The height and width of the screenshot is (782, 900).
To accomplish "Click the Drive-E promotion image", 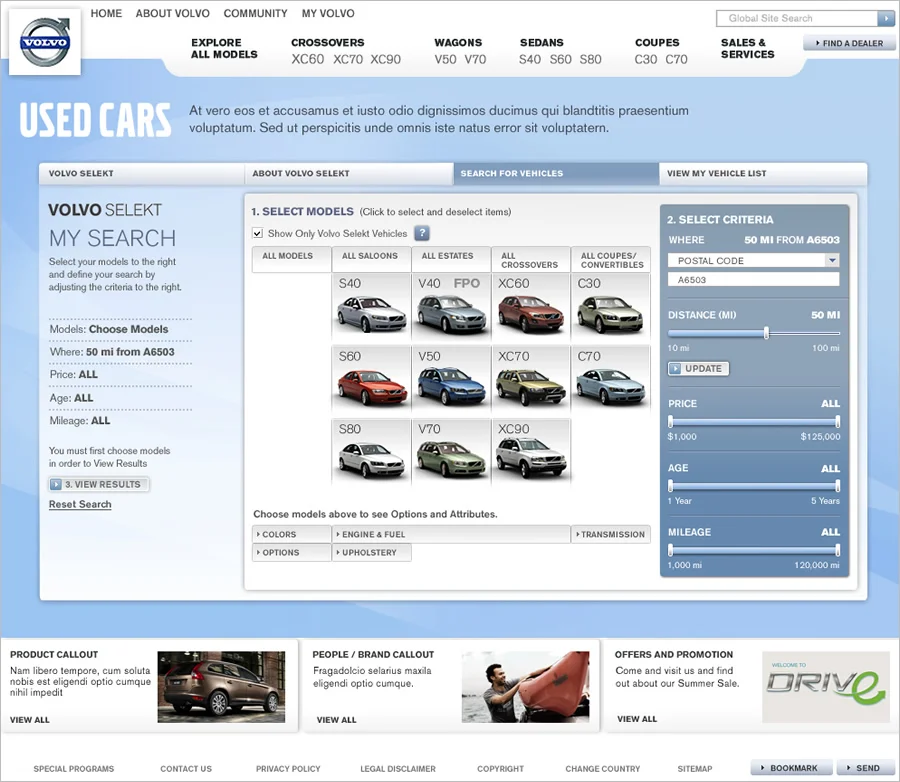I will tap(825, 687).
